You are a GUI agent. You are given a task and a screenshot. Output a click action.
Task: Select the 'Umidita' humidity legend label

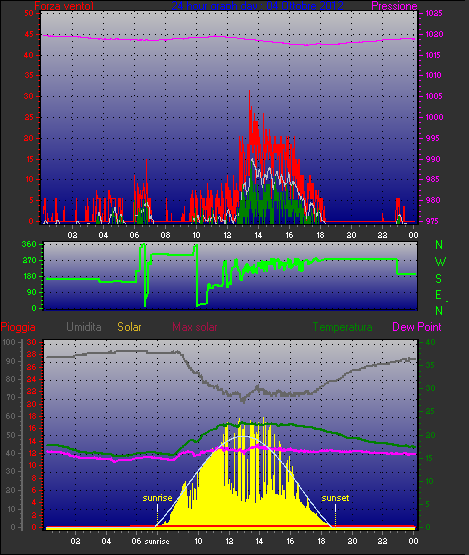(84, 327)
